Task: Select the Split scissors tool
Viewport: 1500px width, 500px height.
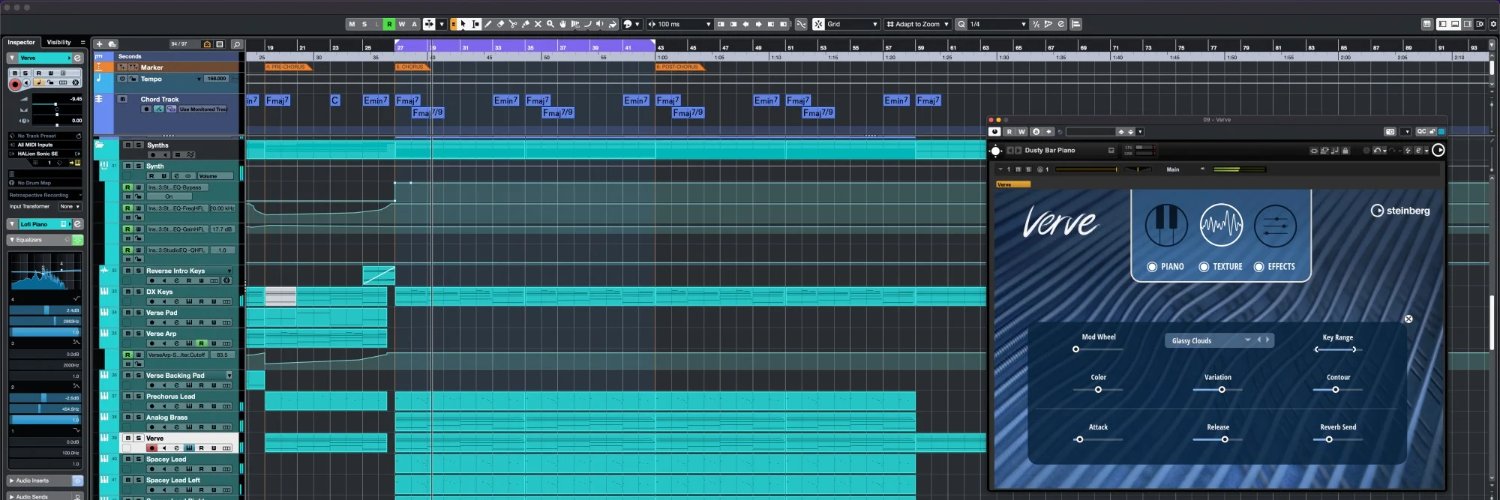Action: tap(513, 24)
